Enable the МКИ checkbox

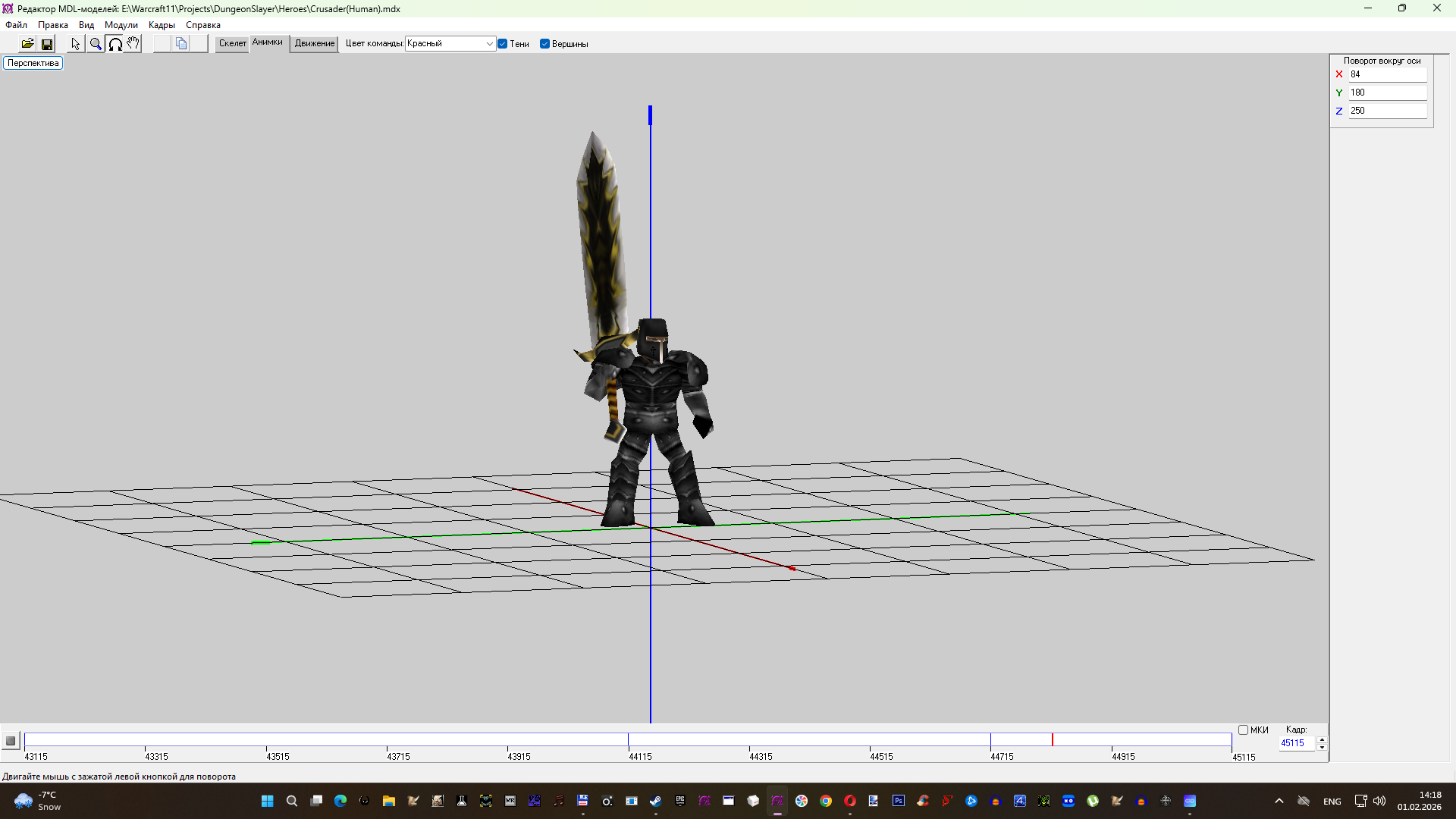[x=1243, y=730]
